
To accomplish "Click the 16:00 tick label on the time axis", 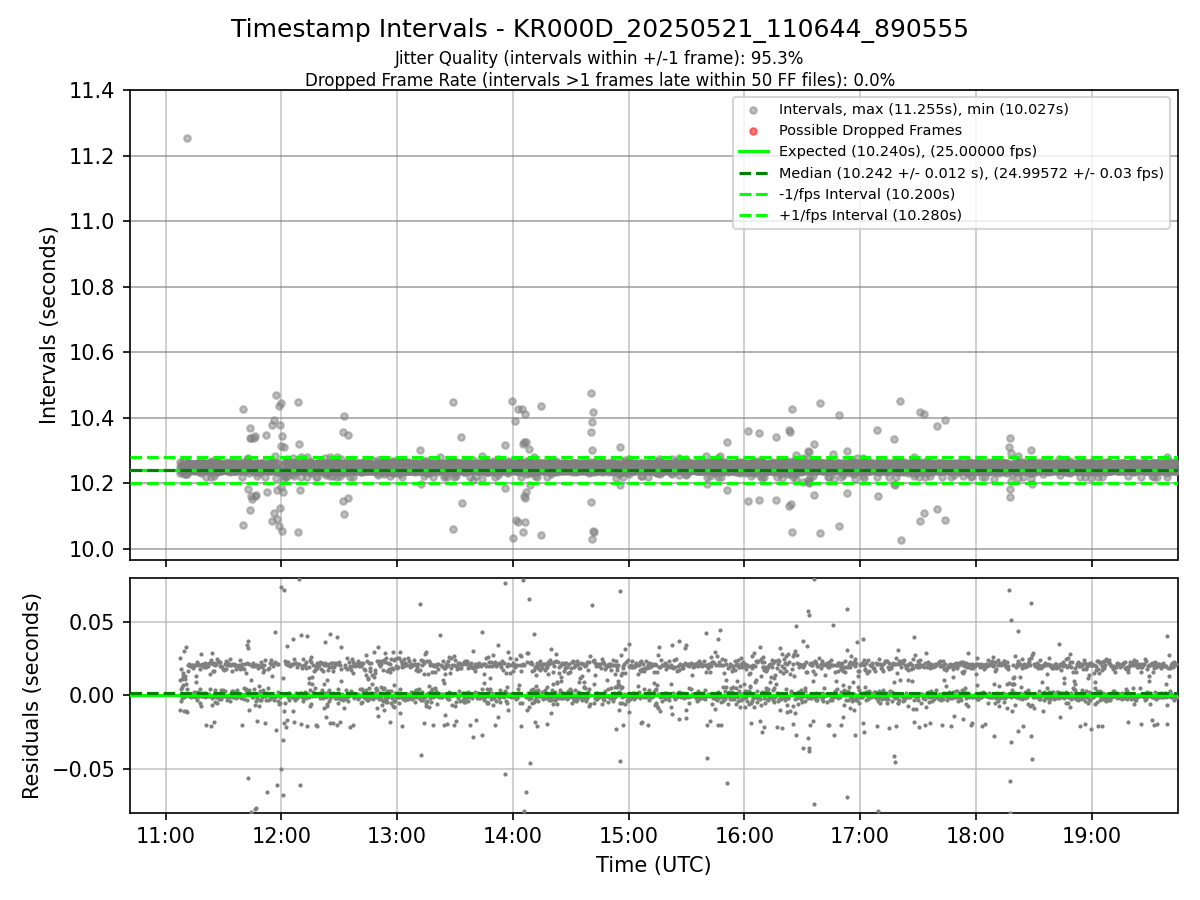I will click(x=744, y=834).
